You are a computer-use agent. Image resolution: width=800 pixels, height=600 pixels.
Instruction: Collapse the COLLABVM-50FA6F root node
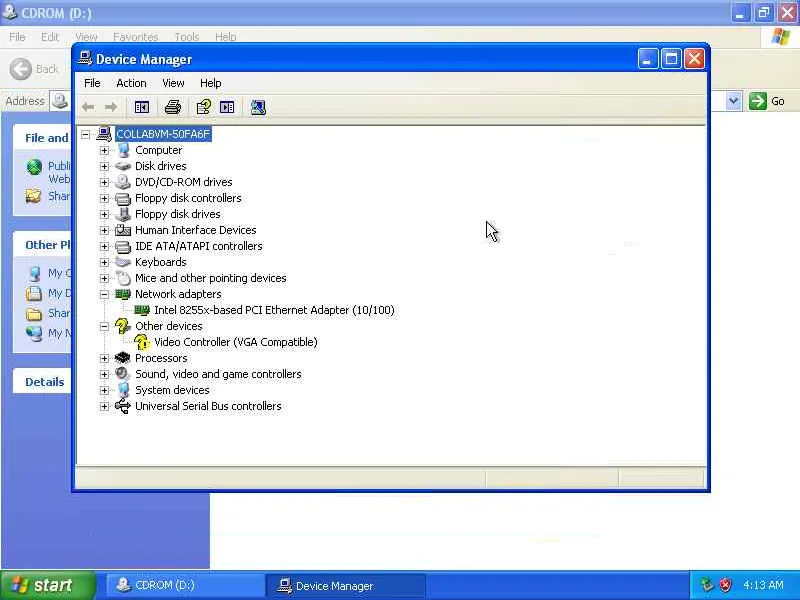(x=86, y=135)
